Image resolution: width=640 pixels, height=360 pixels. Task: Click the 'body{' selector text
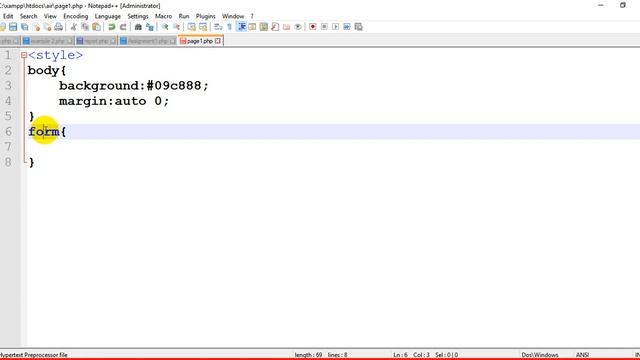[47, 71]
